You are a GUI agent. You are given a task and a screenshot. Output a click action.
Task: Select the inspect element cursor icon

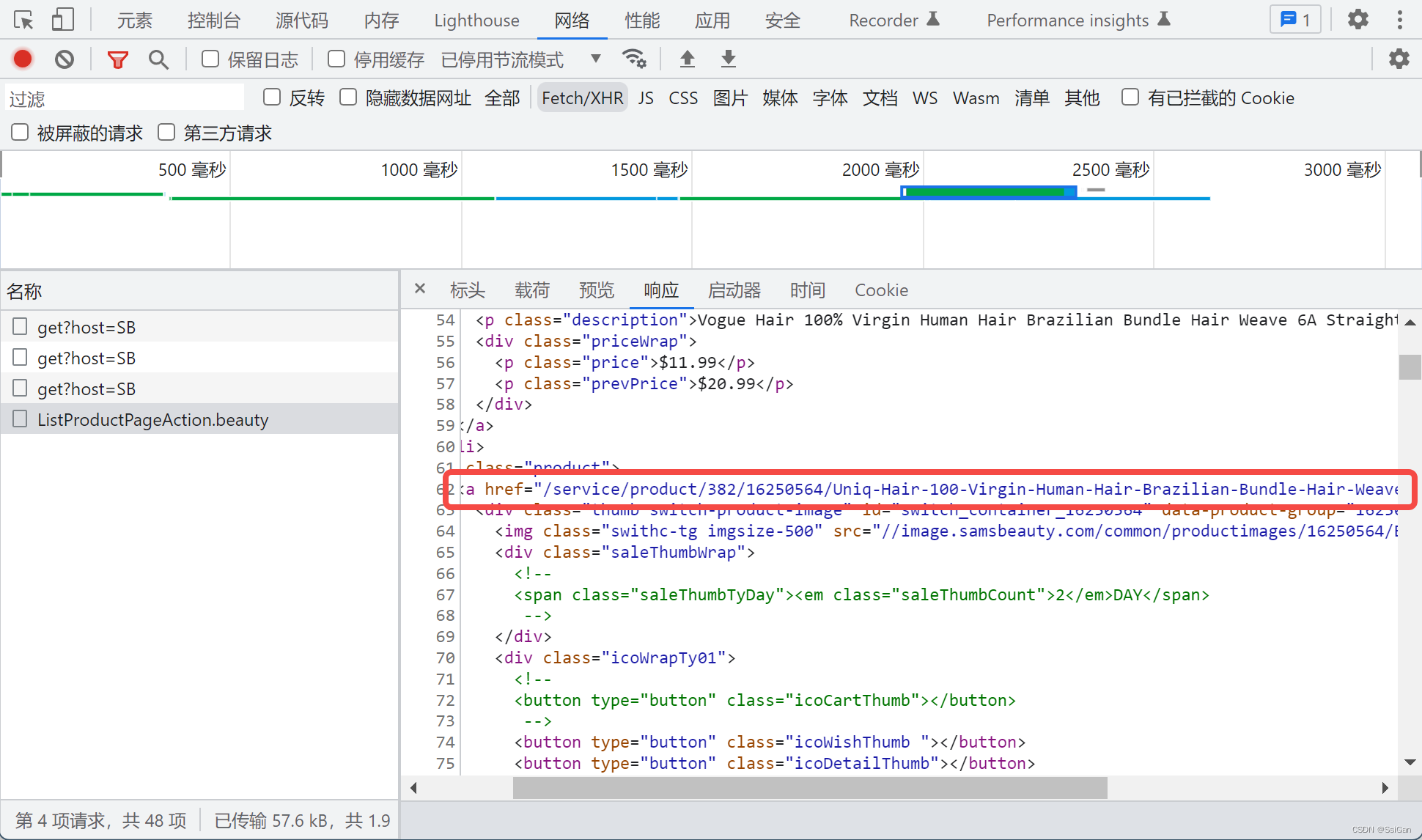23,20
